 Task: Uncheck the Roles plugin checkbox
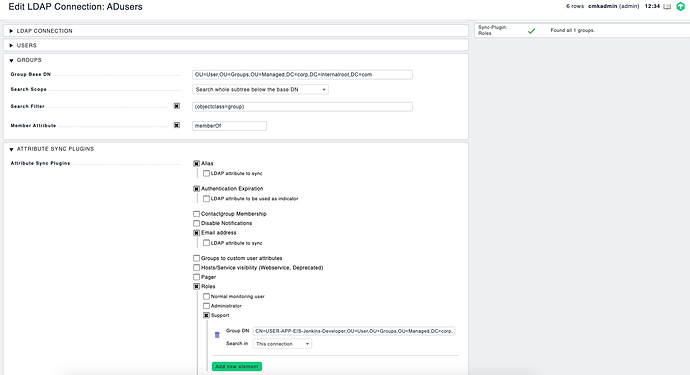point(196,287)
